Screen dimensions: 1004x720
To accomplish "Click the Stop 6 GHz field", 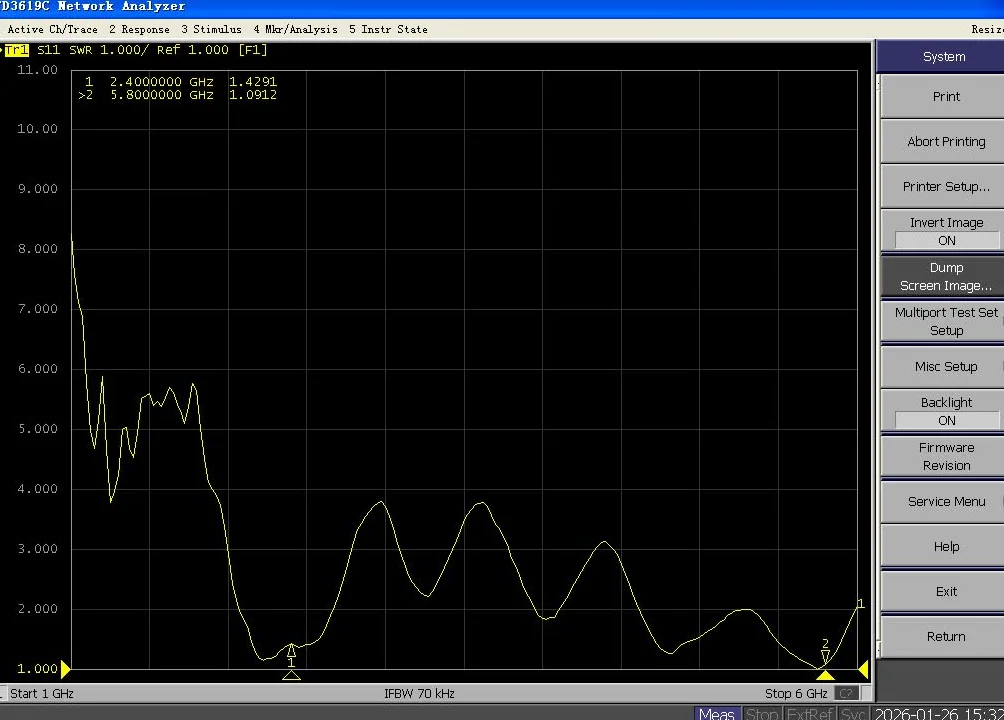I will point(796,693).
